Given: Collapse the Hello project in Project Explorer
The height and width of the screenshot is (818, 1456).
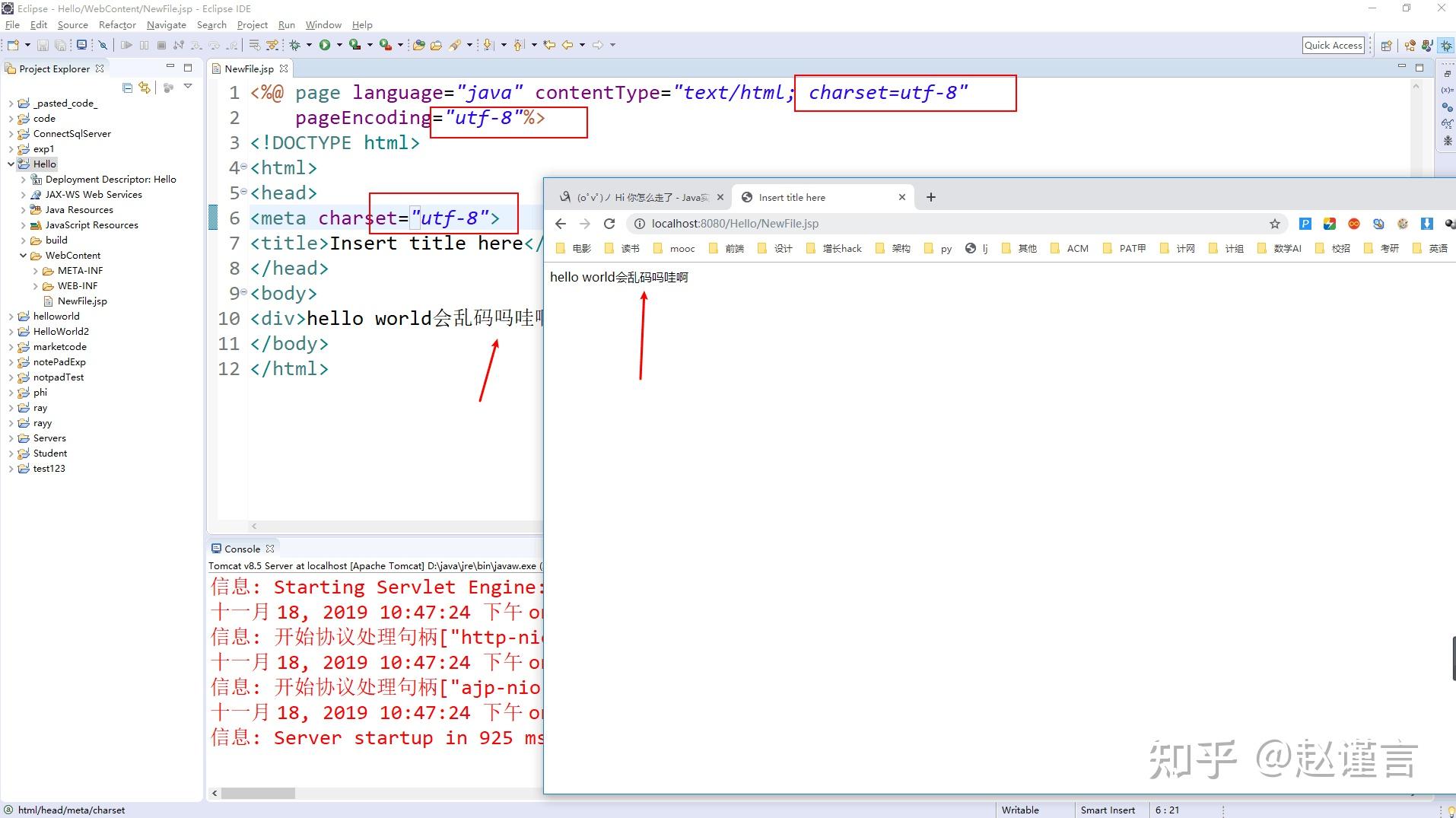Looking at the screenshot, I should click(10, 164).
